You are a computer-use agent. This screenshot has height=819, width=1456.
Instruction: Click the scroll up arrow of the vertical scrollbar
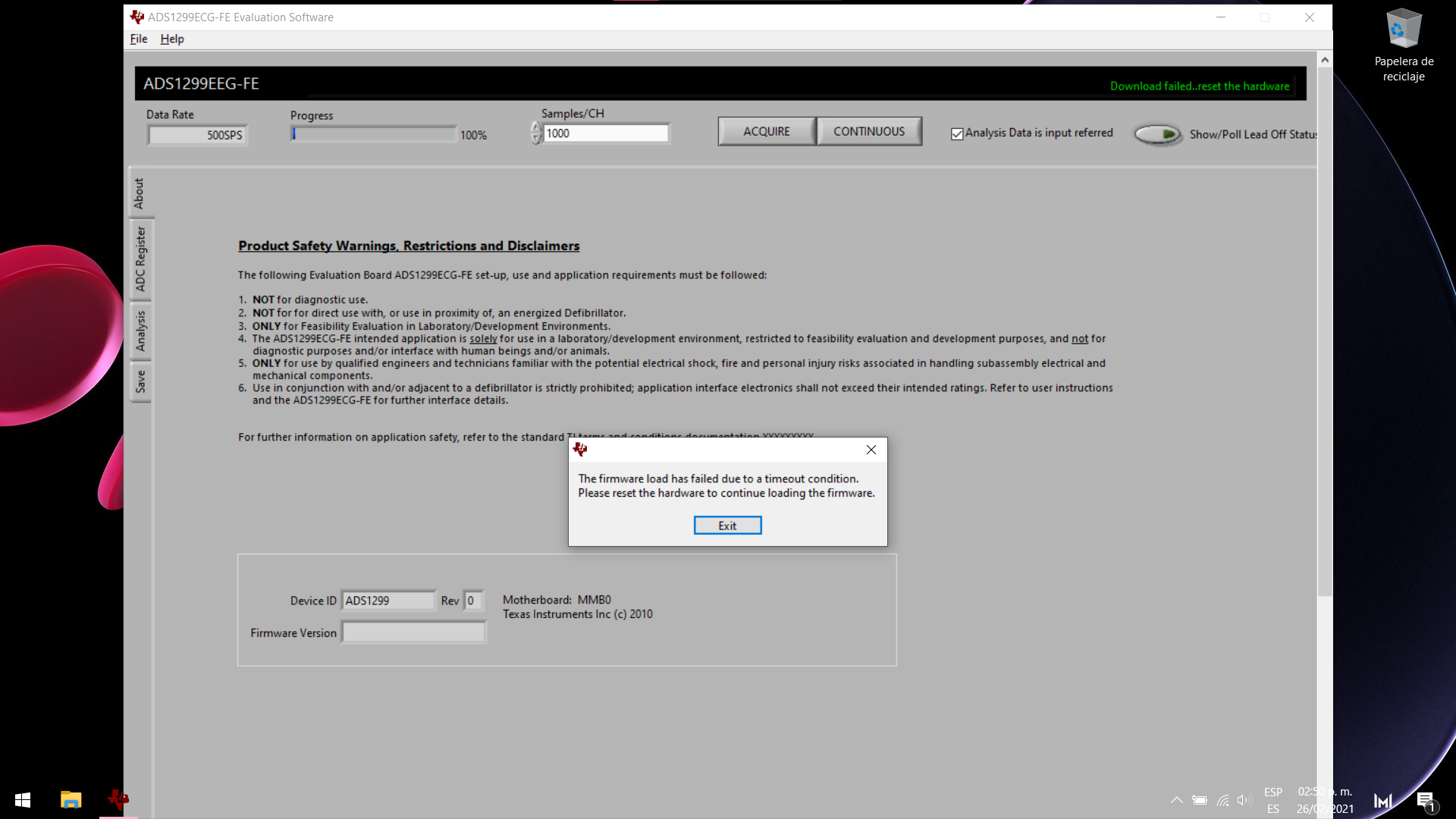[1325, 60]
